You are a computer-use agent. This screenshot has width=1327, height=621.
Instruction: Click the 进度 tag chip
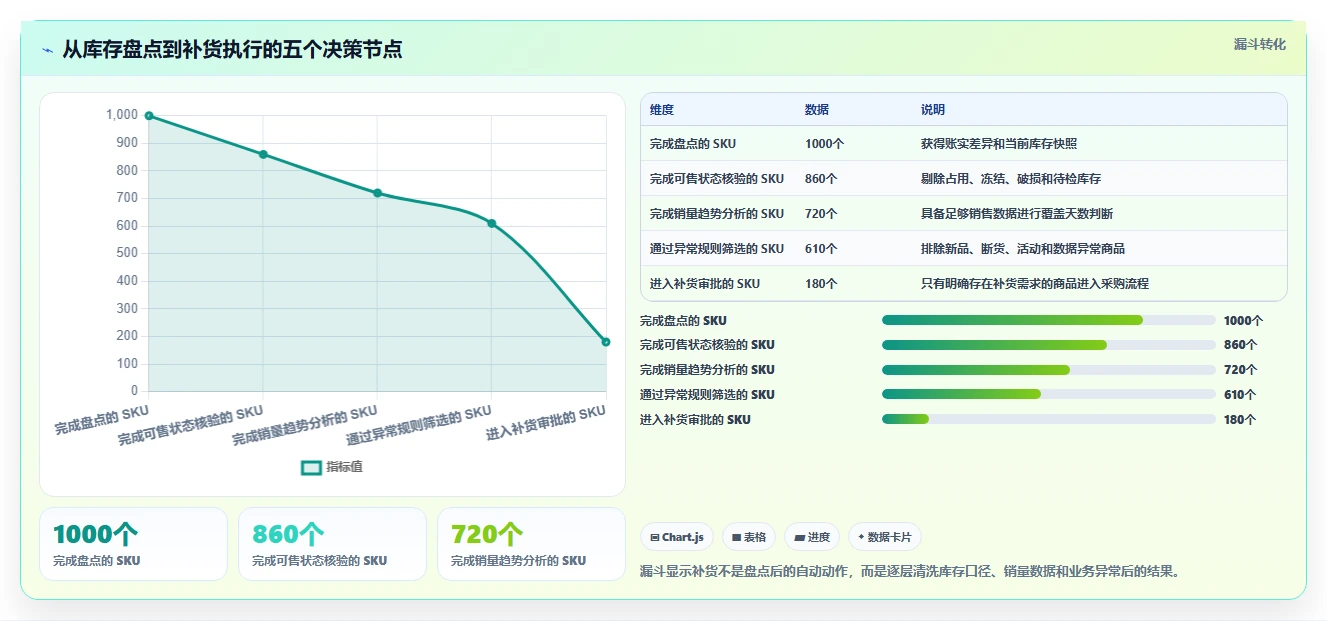[x=812, y=537]
